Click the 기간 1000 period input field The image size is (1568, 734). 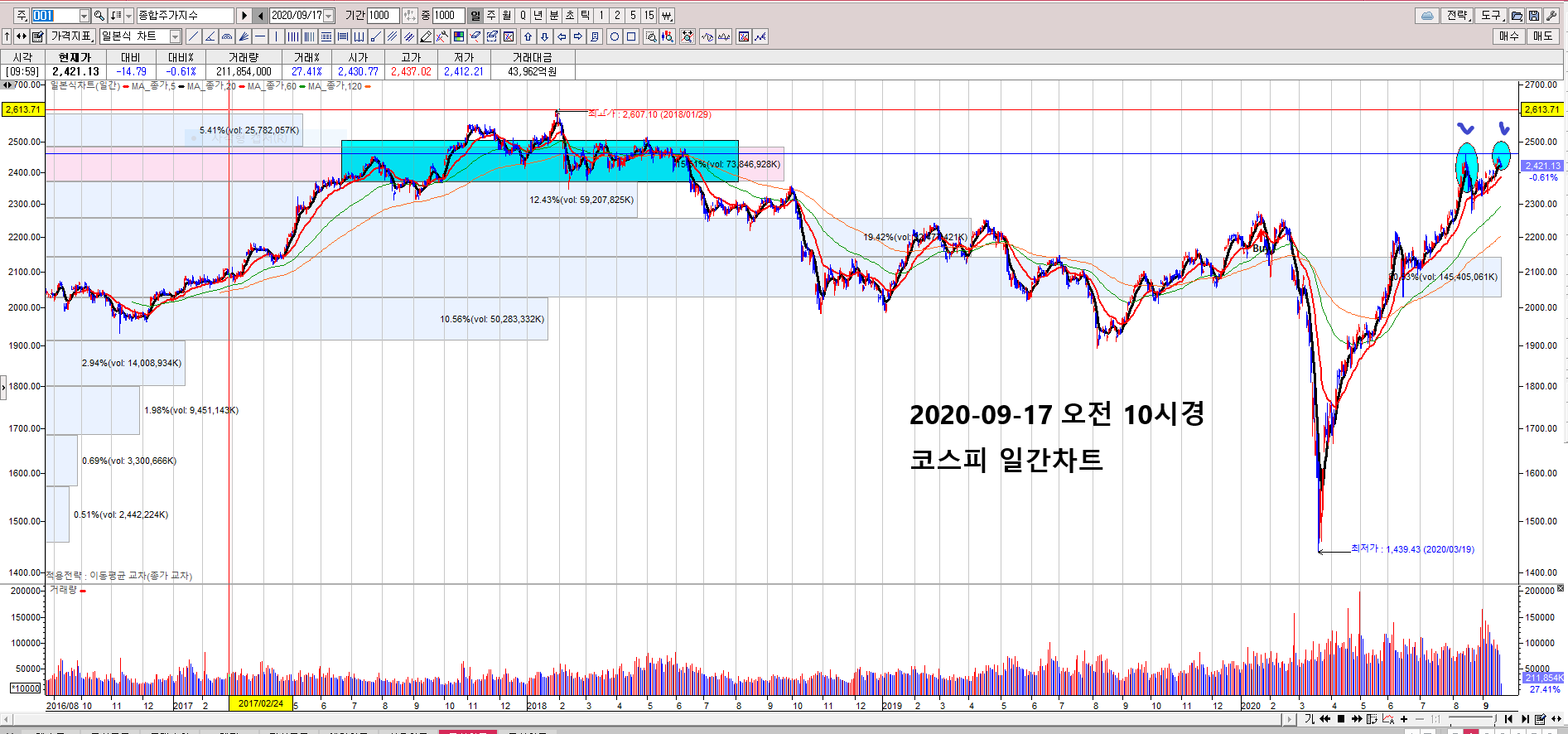click(384, 16)
